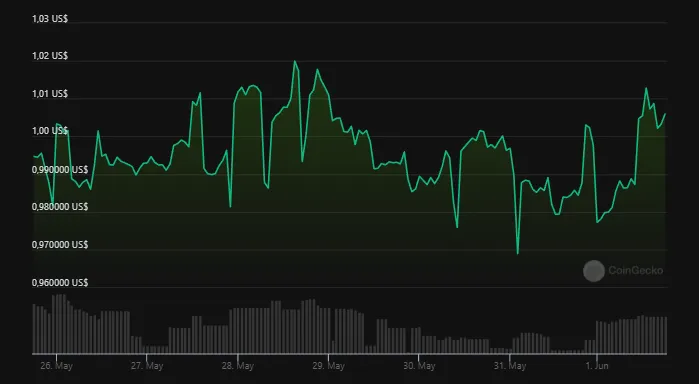Select the 28. May date label
The width and height of the screenshot is (699, 384).
[x=238, y=366]
